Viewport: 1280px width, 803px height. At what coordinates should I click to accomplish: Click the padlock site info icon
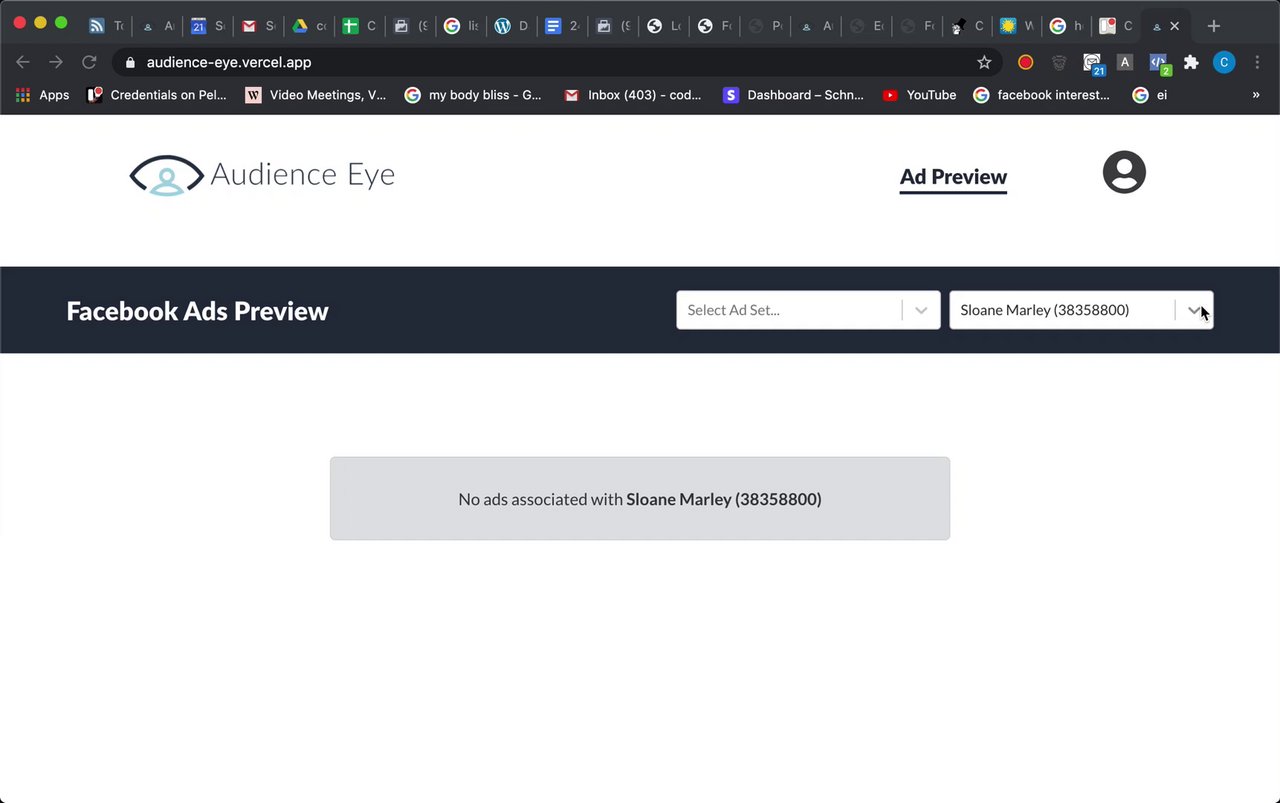(130, 62)
